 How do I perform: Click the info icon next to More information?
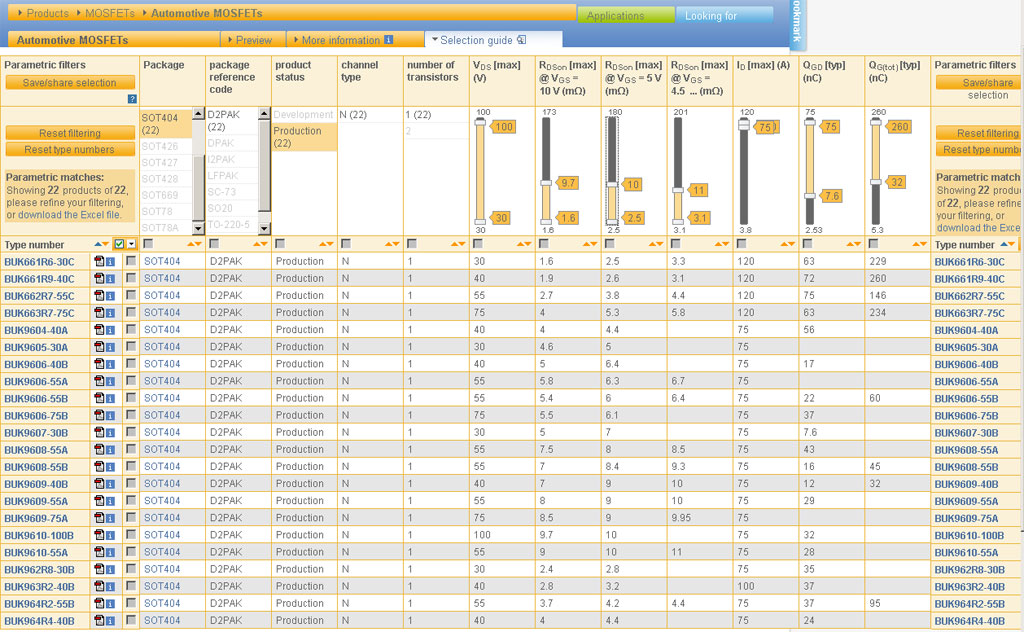388,40
